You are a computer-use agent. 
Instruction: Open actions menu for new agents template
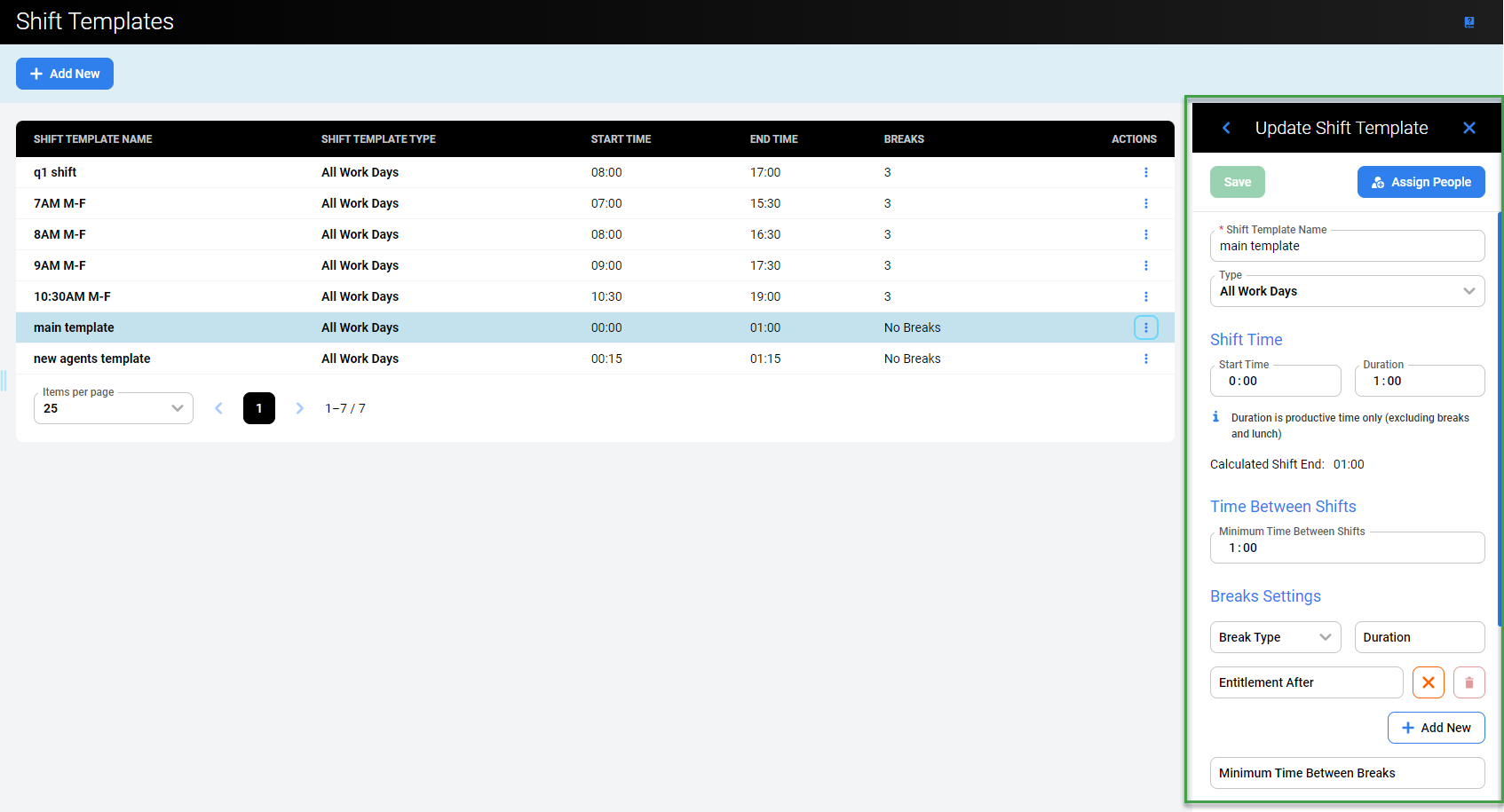click(x=1145, y=359)
